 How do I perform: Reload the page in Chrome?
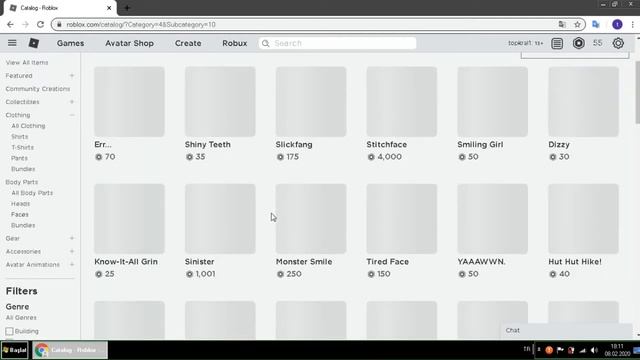[40, 24]
